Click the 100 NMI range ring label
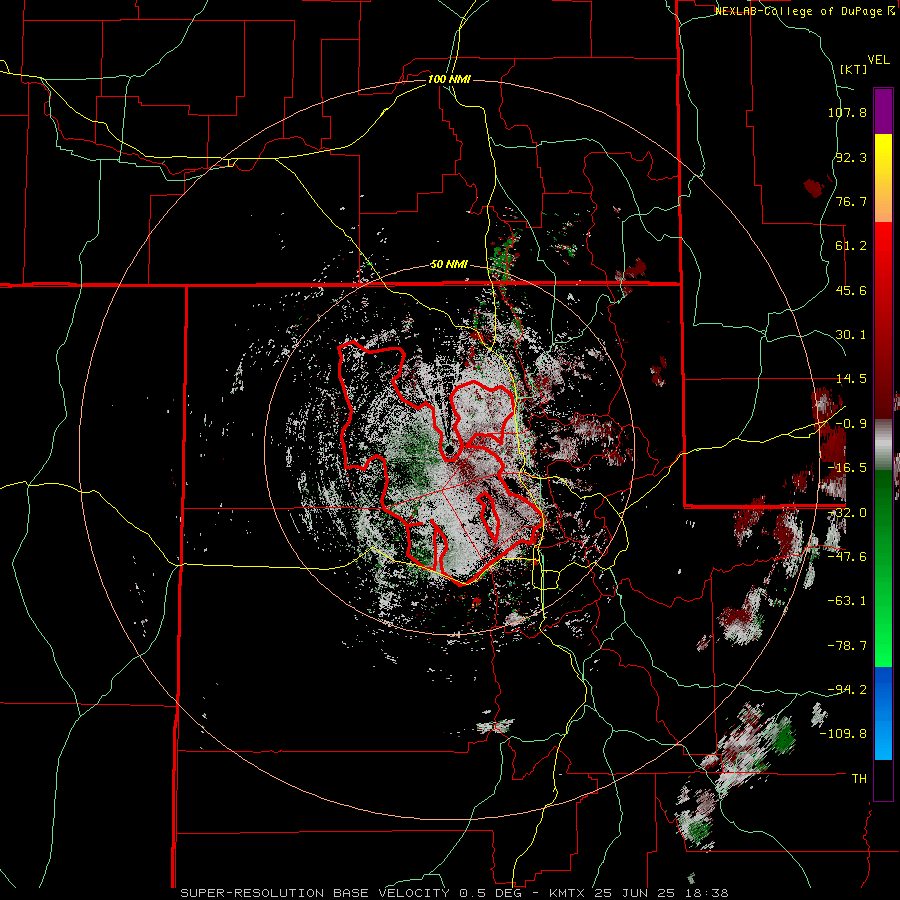Screen dimensions: 900x900 point(449,79)
